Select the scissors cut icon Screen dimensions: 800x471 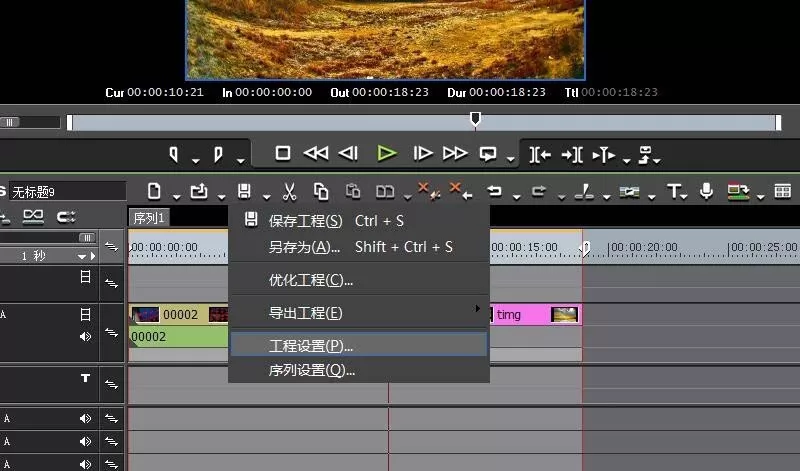[x=289, y=192]
